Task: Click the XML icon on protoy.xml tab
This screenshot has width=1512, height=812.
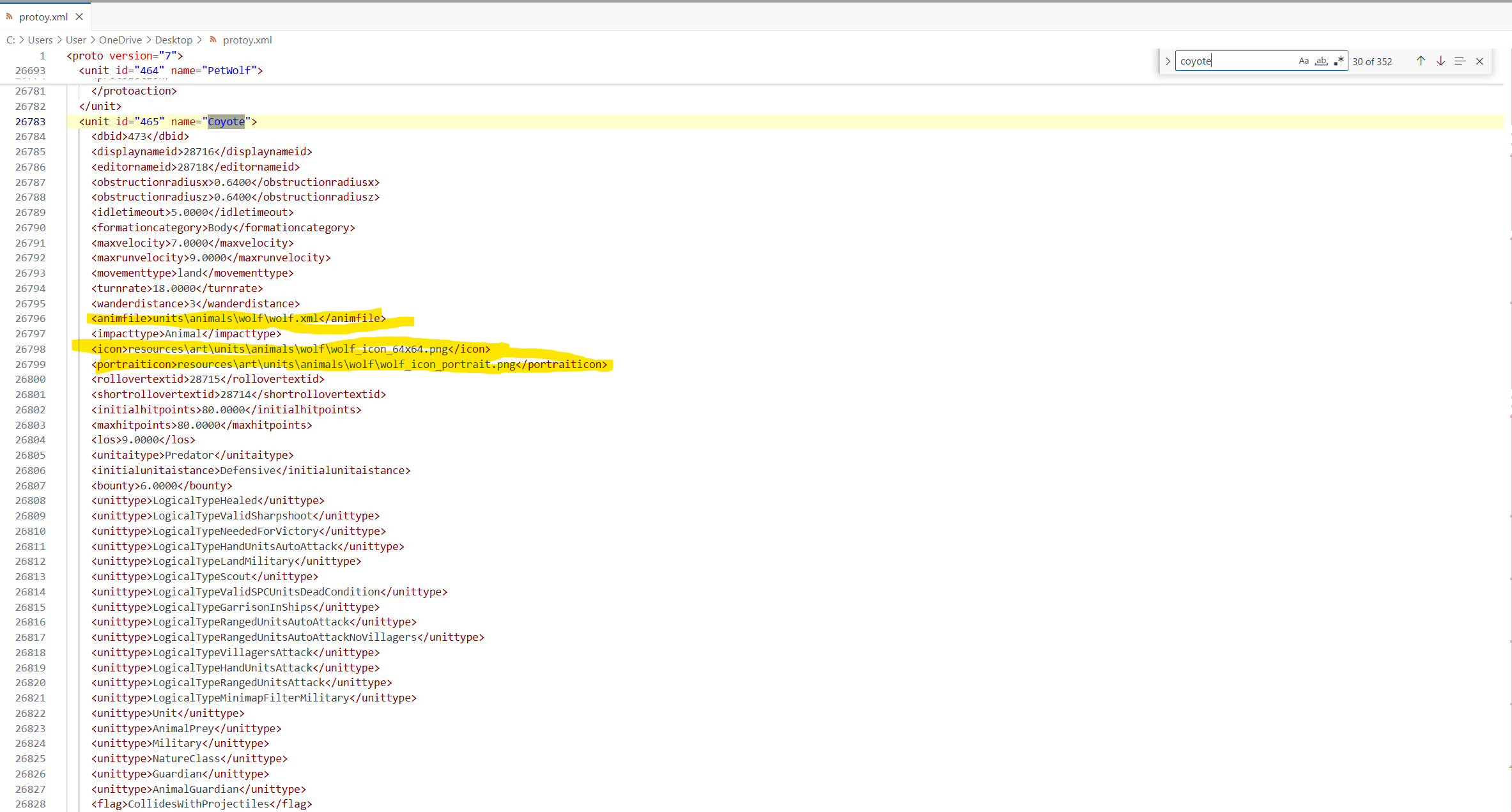Action: pos(10,17)
